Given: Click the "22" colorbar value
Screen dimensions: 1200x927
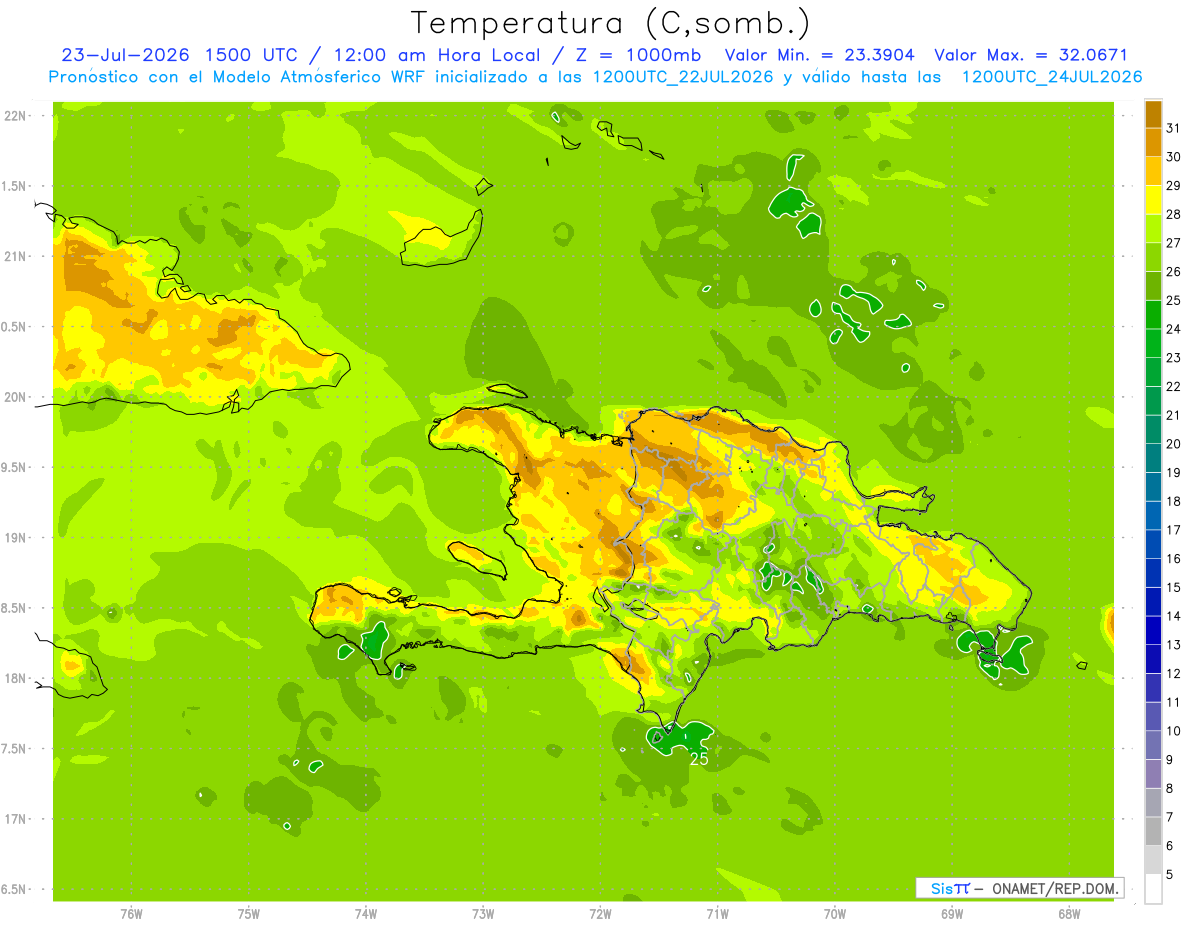Looking at the screenshot, I should 1174,386.
